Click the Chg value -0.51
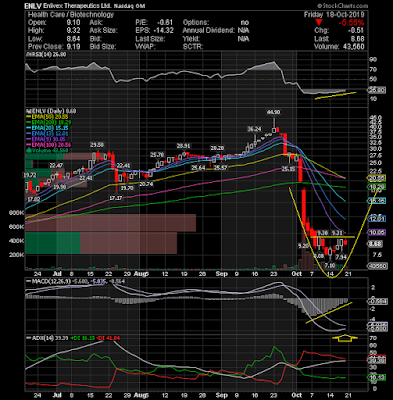The height and width of the screenshot is (400, 393). click(x=357, y=31)
